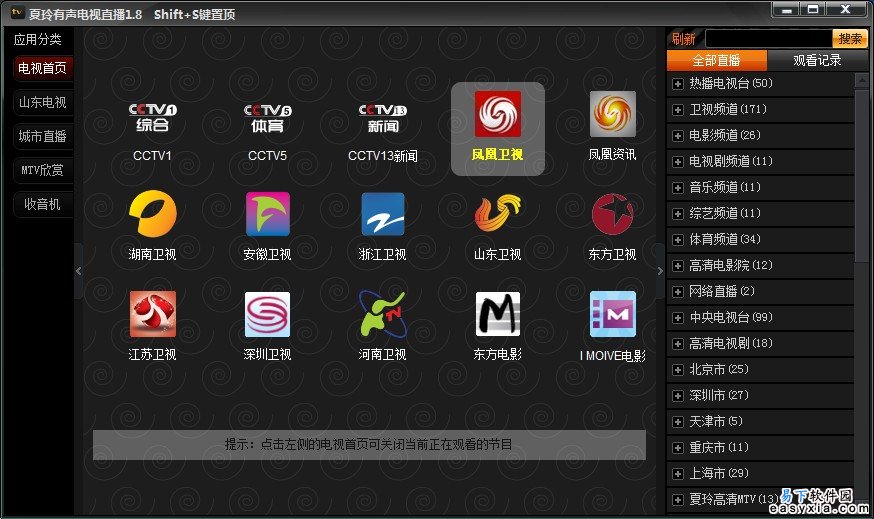Close the 夏玲有声电视直播 window

click(846, 9)
